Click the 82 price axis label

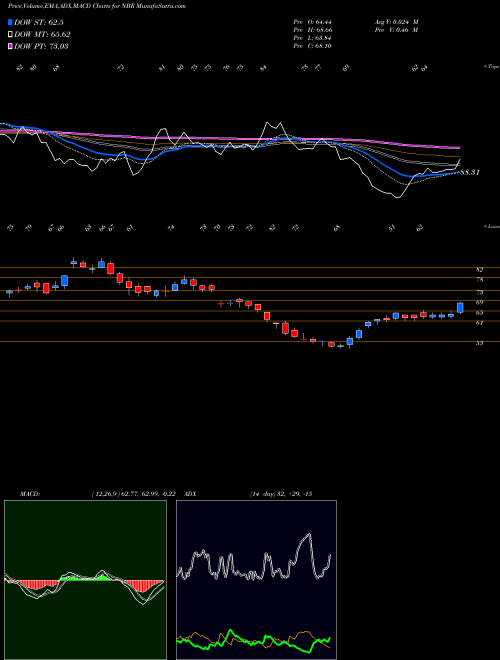(479, 269)
